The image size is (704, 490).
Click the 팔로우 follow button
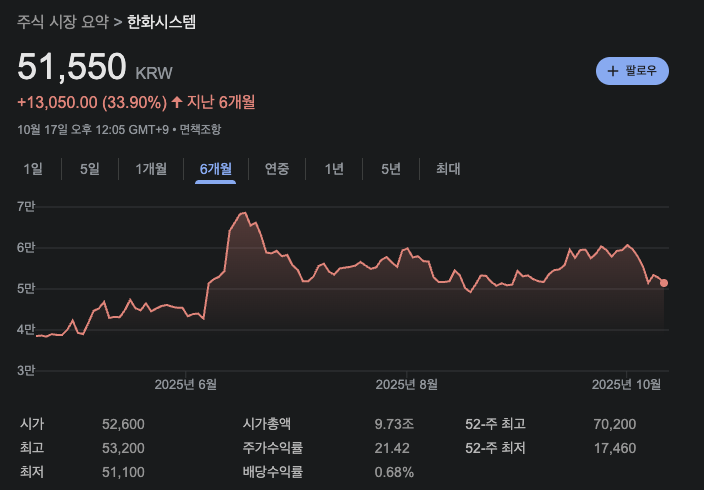[x=632, y=71]
